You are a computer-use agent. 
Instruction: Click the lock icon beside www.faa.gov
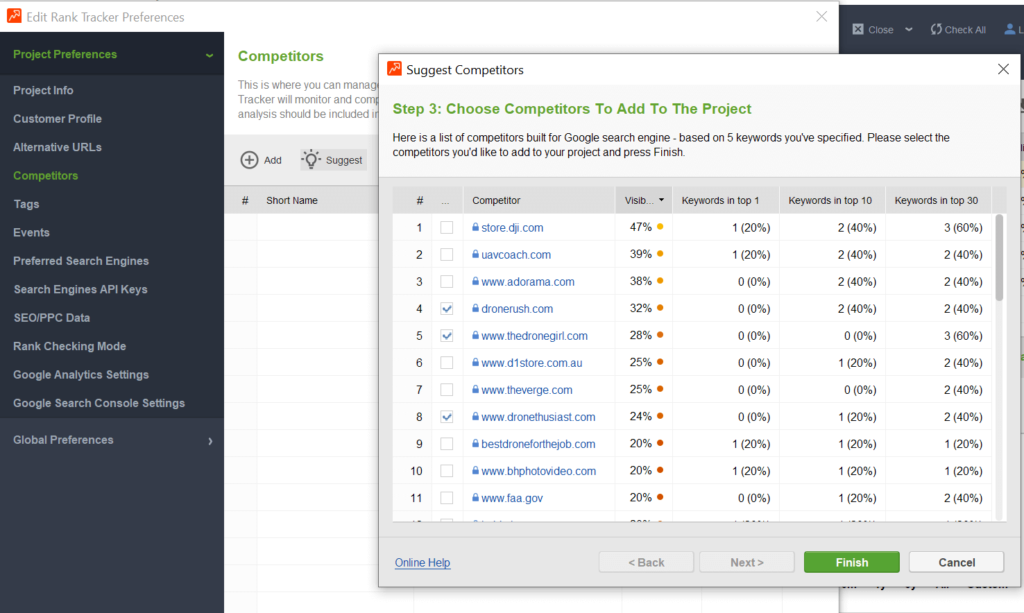[x=475, y=498]
